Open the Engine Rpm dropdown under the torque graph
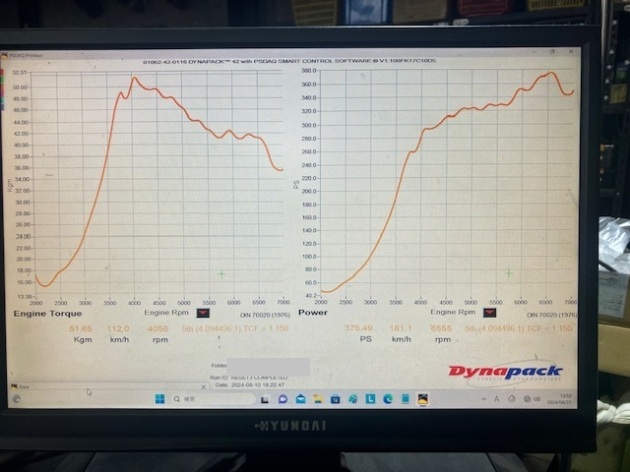Screen dimensions: 630x472 click(x=203, y=313)
